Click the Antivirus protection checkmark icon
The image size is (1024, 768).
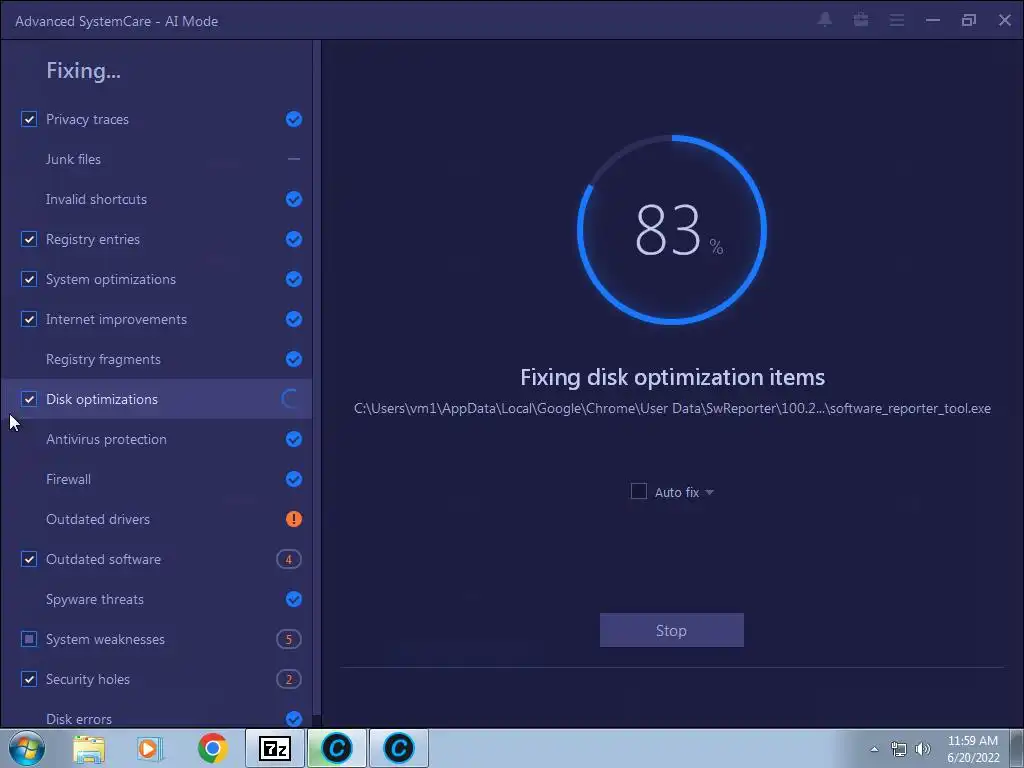[x=294, y=439]
